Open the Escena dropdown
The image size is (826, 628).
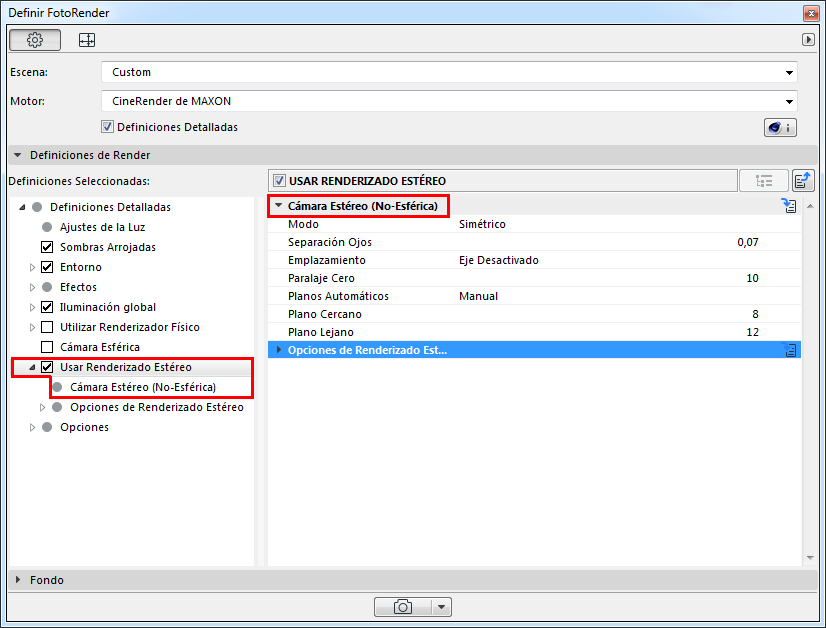click(x=449, y=72)
